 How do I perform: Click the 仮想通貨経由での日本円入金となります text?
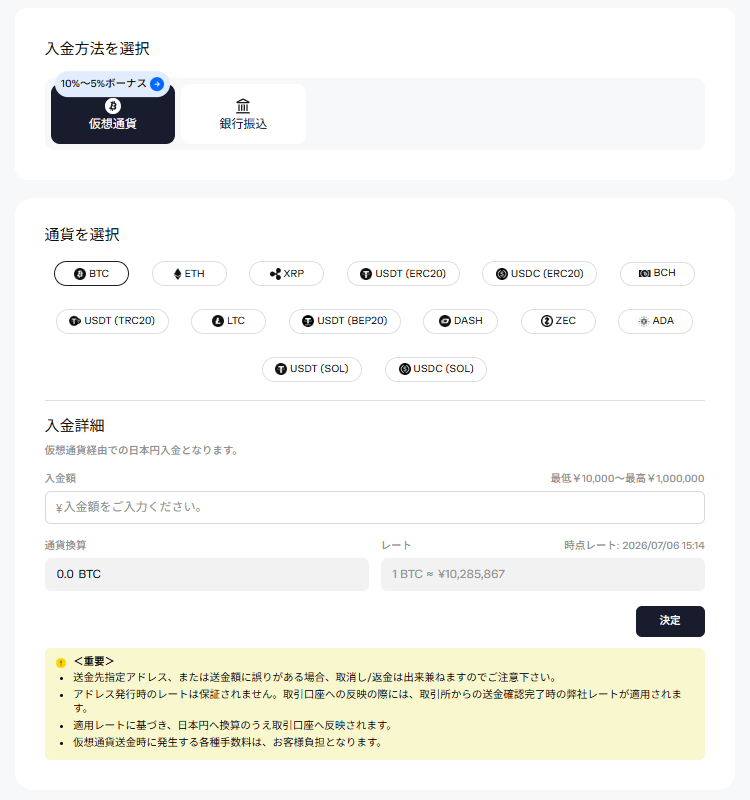[141, 451]
